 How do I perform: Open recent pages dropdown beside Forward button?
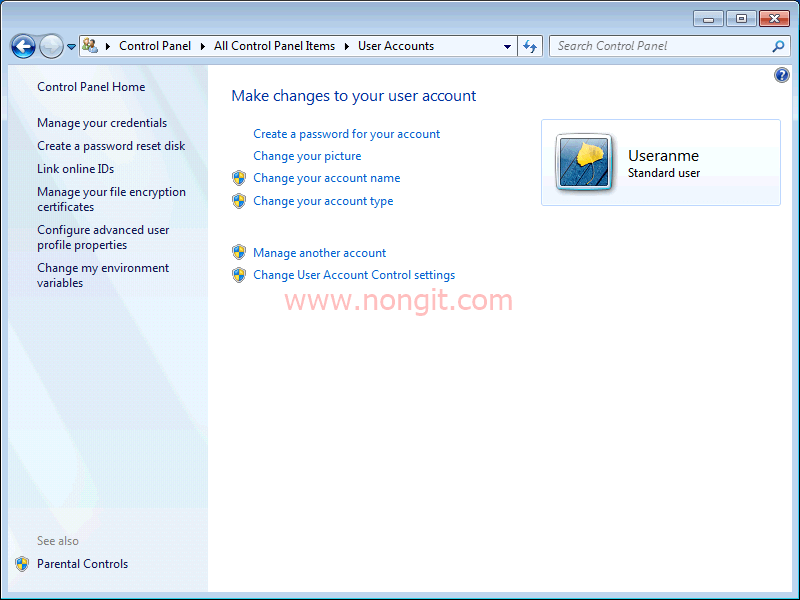pos(71,46)
